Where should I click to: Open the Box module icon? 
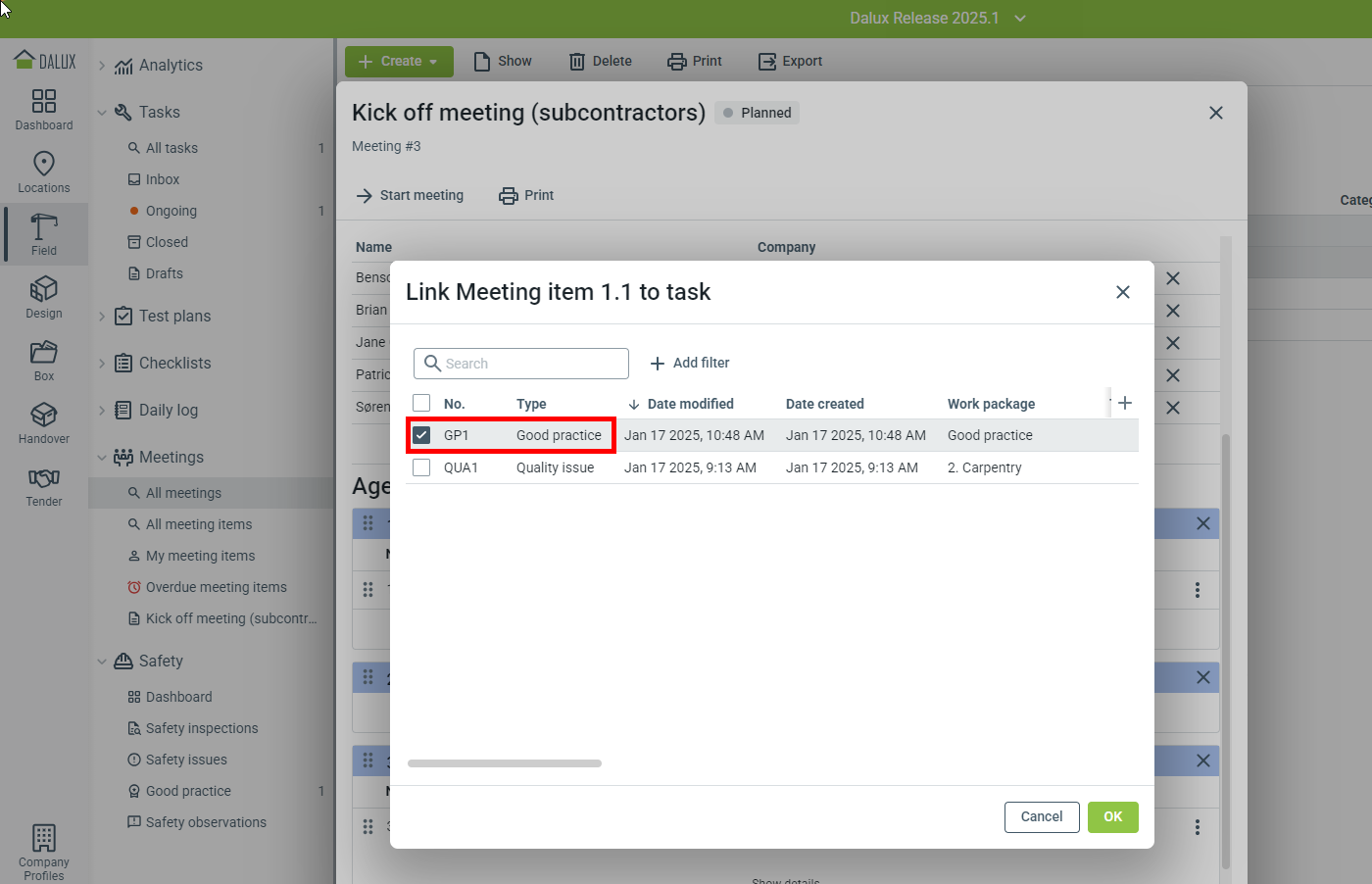[x=44, y=360]
